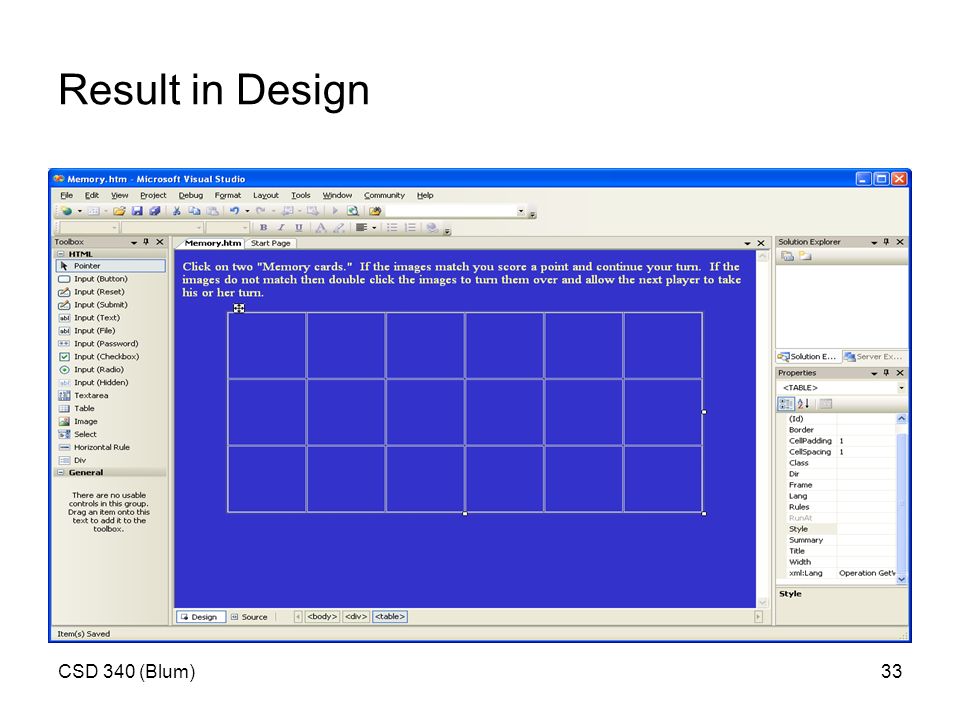960x720 pixels.
Task: Click the first icon in Solution Explorer toolbar
Action: click(x=787, y=257)
